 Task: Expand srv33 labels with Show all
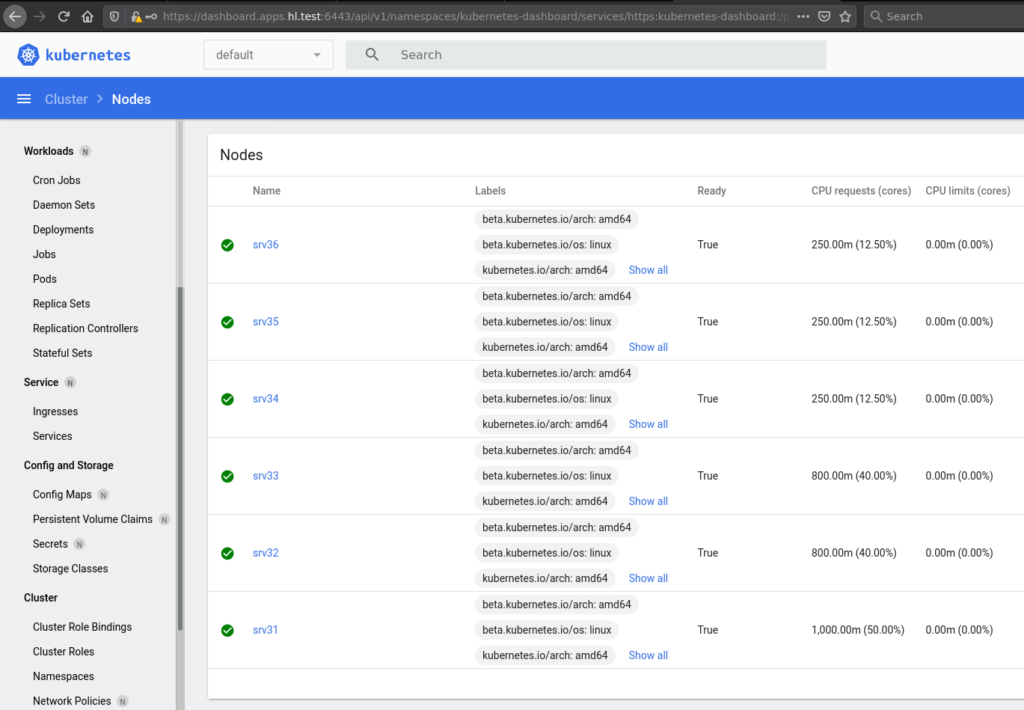[648, 500]
